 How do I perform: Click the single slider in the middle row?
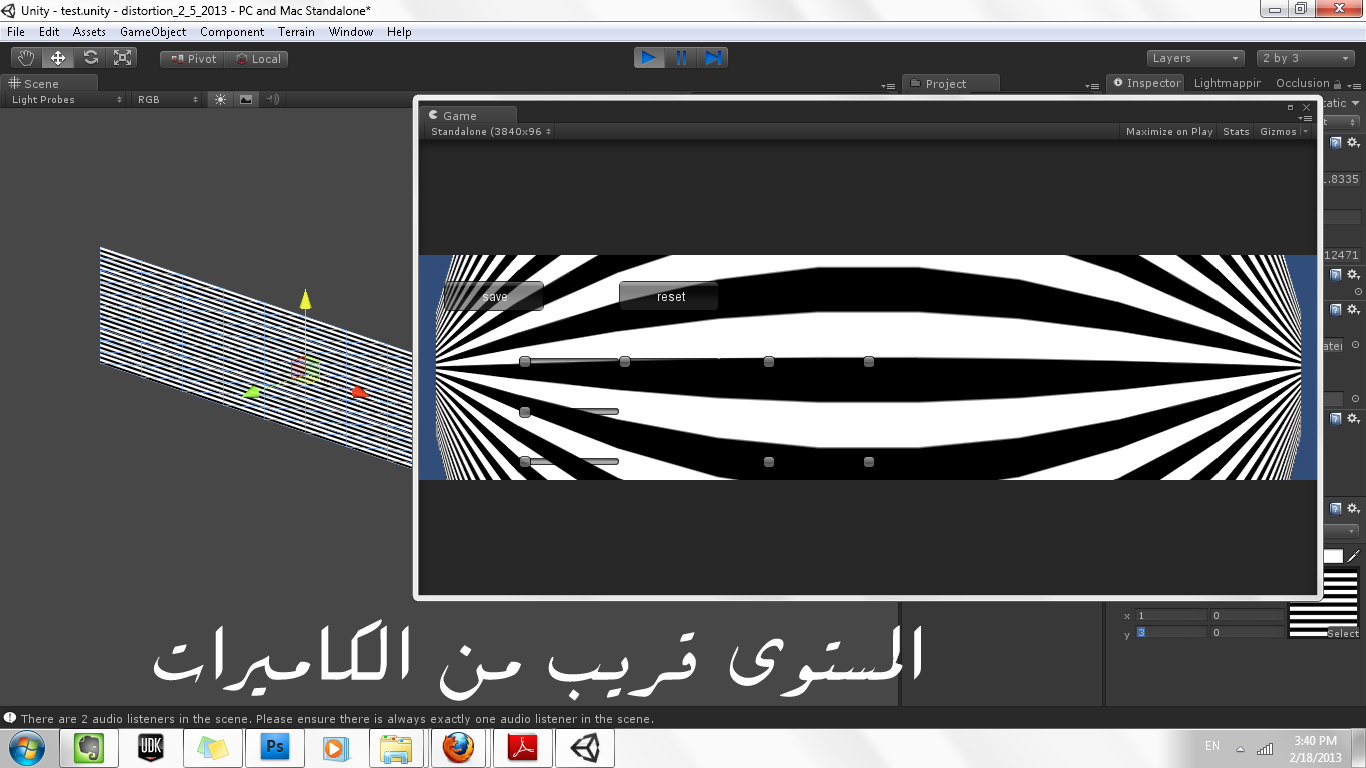569,411
